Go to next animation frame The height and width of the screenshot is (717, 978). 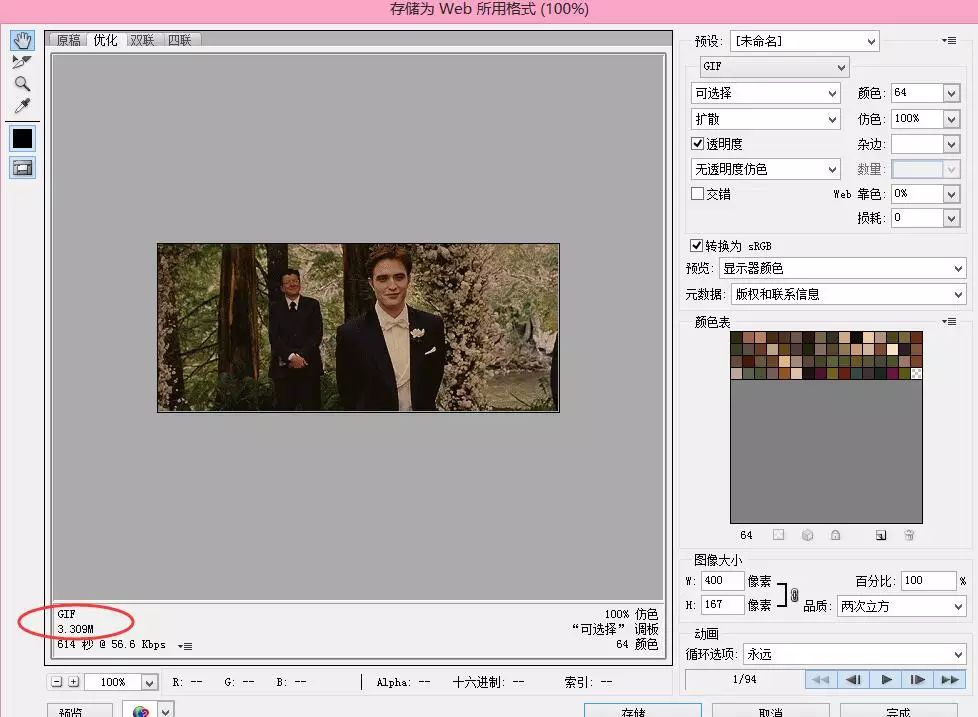tap(917, 680)
